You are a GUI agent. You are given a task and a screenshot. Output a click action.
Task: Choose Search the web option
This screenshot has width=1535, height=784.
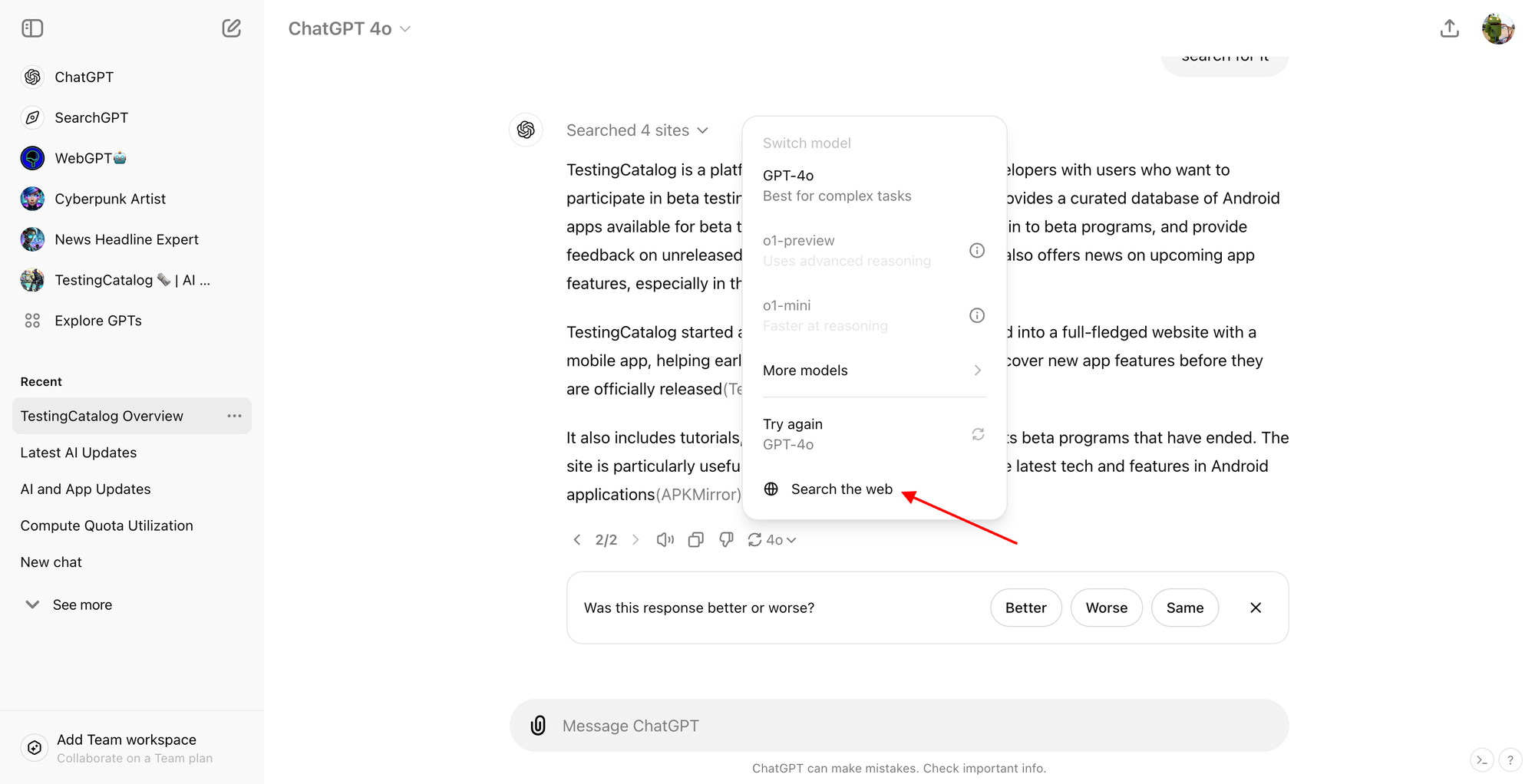coord(874,489)
